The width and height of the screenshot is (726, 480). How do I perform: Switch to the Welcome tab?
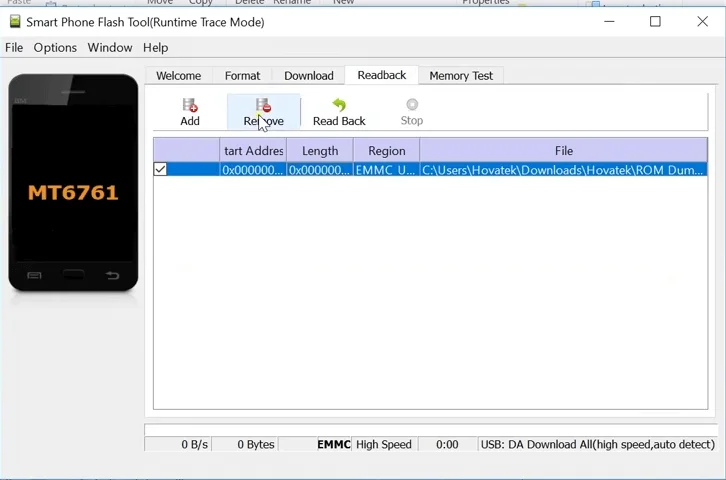(x=179, y=75)
